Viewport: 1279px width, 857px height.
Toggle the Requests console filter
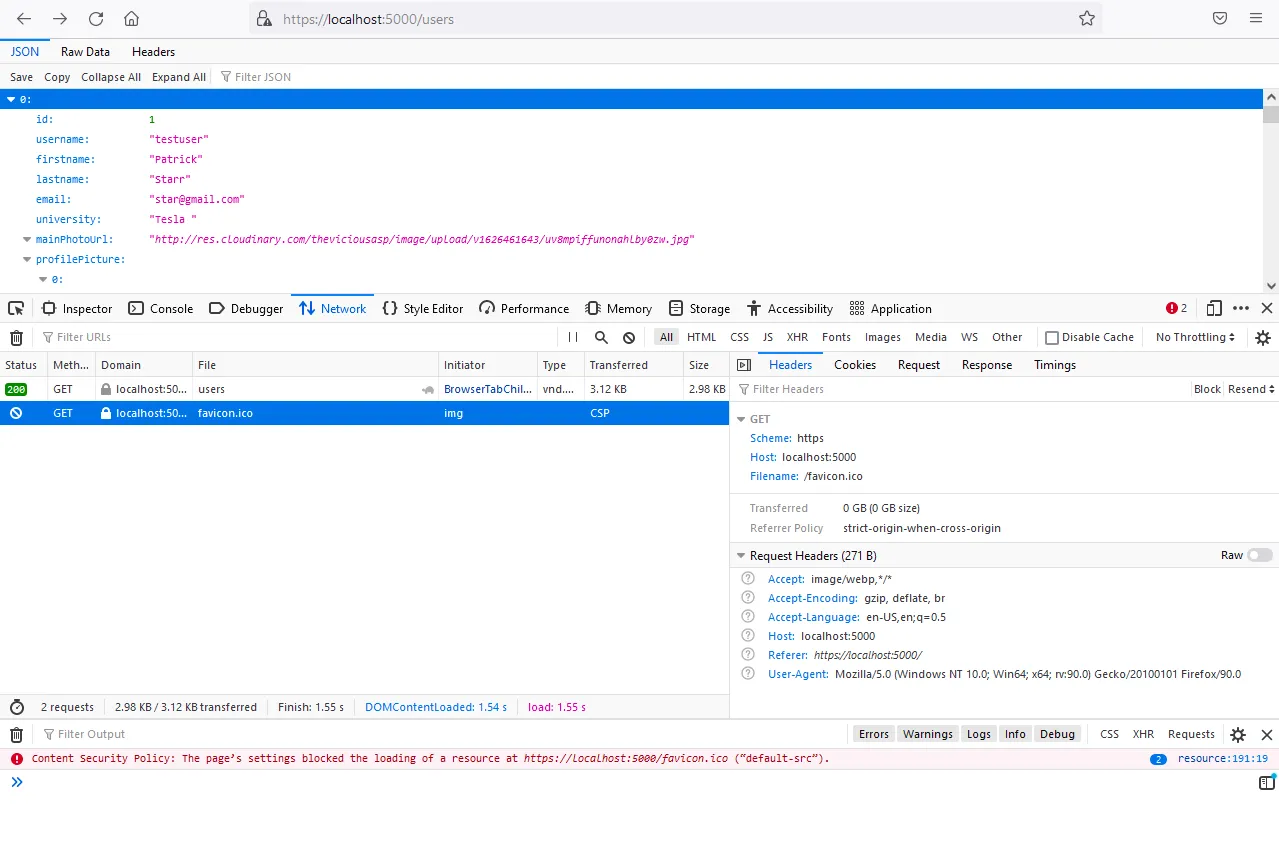pyautogui.click(x=1191, y=734)
